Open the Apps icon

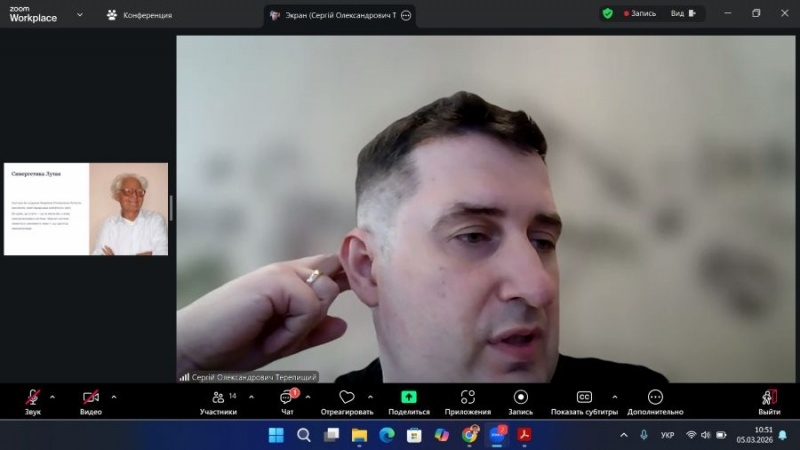(468, 397)
